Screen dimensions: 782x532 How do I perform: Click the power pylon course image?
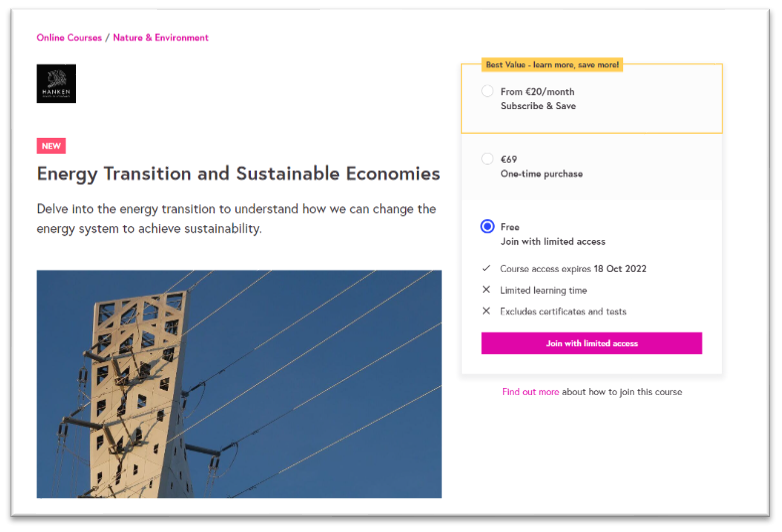pos(239,383)
